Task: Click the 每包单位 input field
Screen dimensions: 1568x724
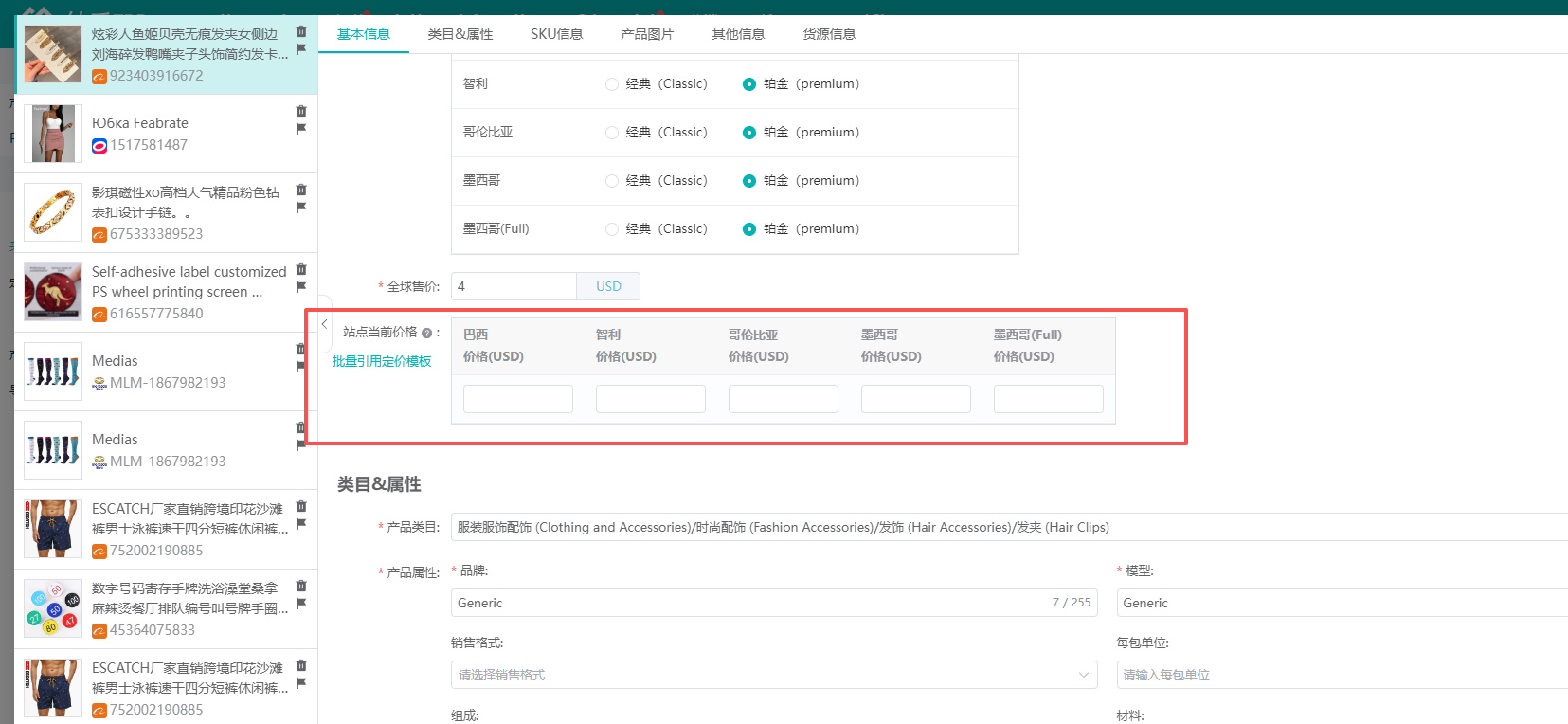Action: coord(1343,675)
